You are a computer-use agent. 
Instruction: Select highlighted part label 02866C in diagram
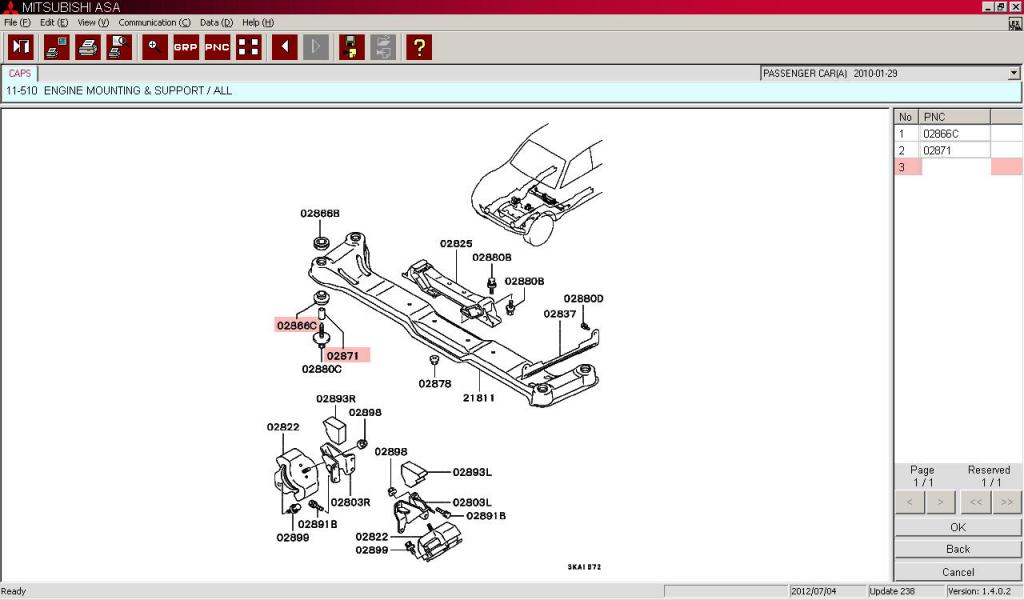click(x=297, y=325)
